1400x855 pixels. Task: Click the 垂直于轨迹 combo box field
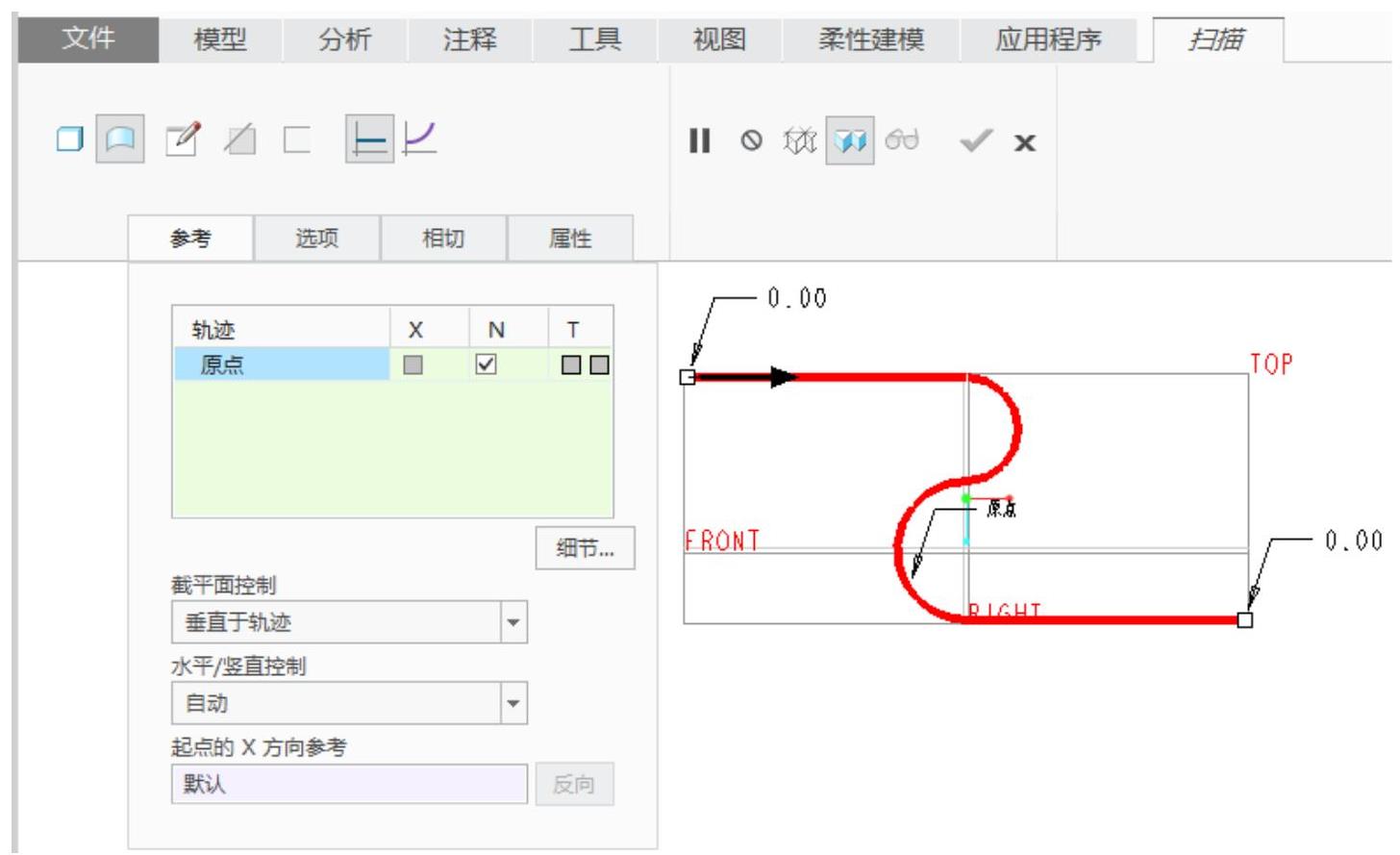tap(350, 622)
